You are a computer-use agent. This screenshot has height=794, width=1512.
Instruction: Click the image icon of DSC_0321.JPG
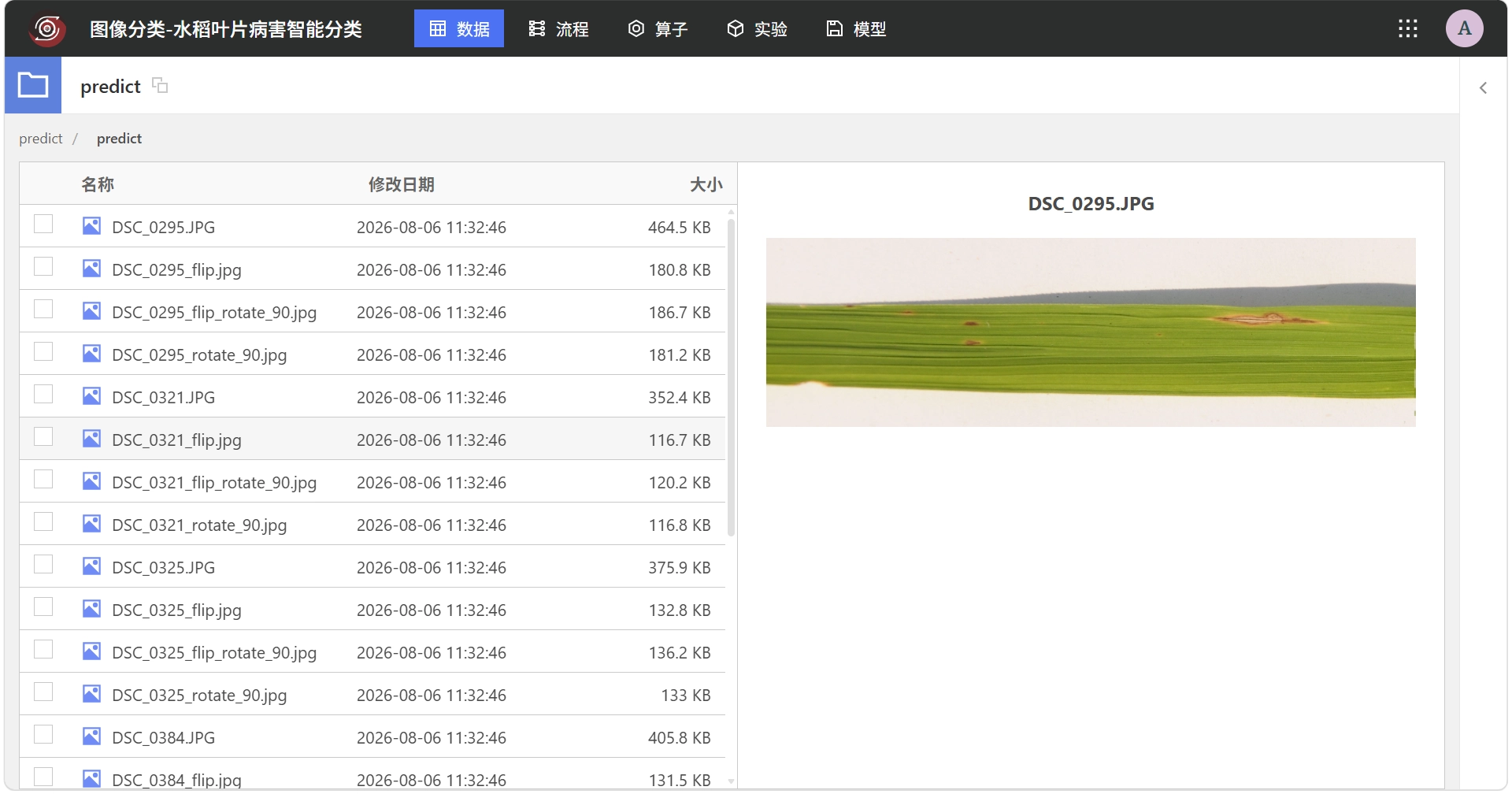click(91, 396)
